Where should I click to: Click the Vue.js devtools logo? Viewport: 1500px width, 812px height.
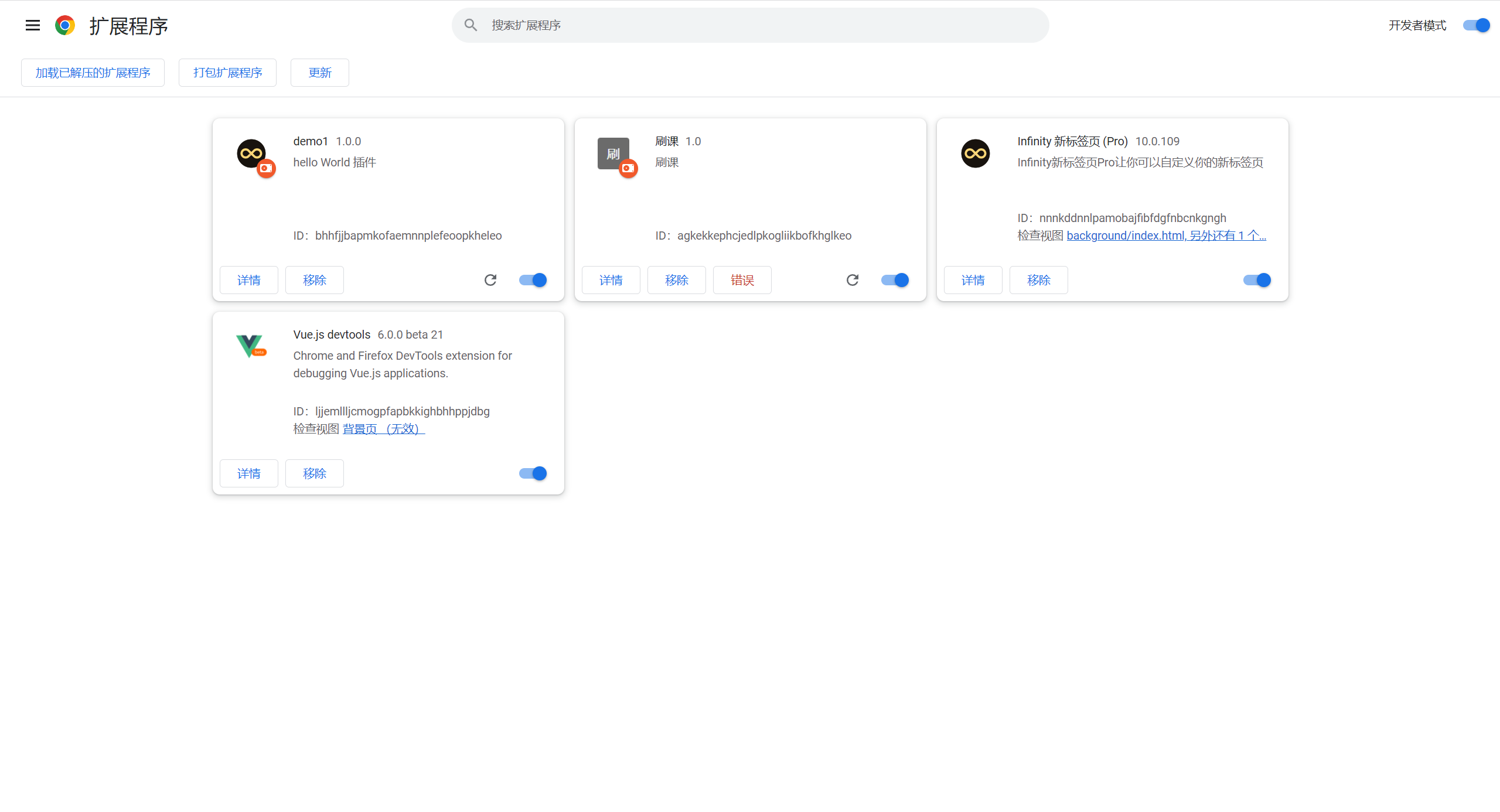coord(250,346)
